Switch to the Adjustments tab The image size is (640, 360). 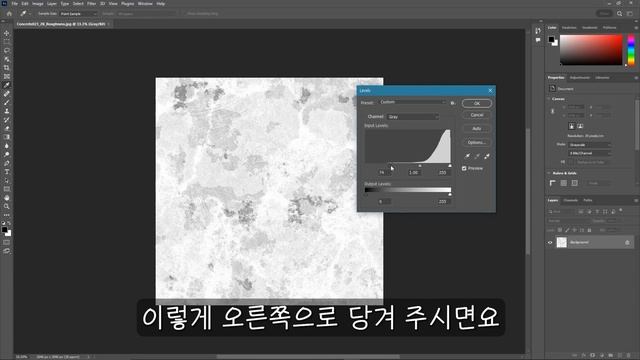pos(580,78)
